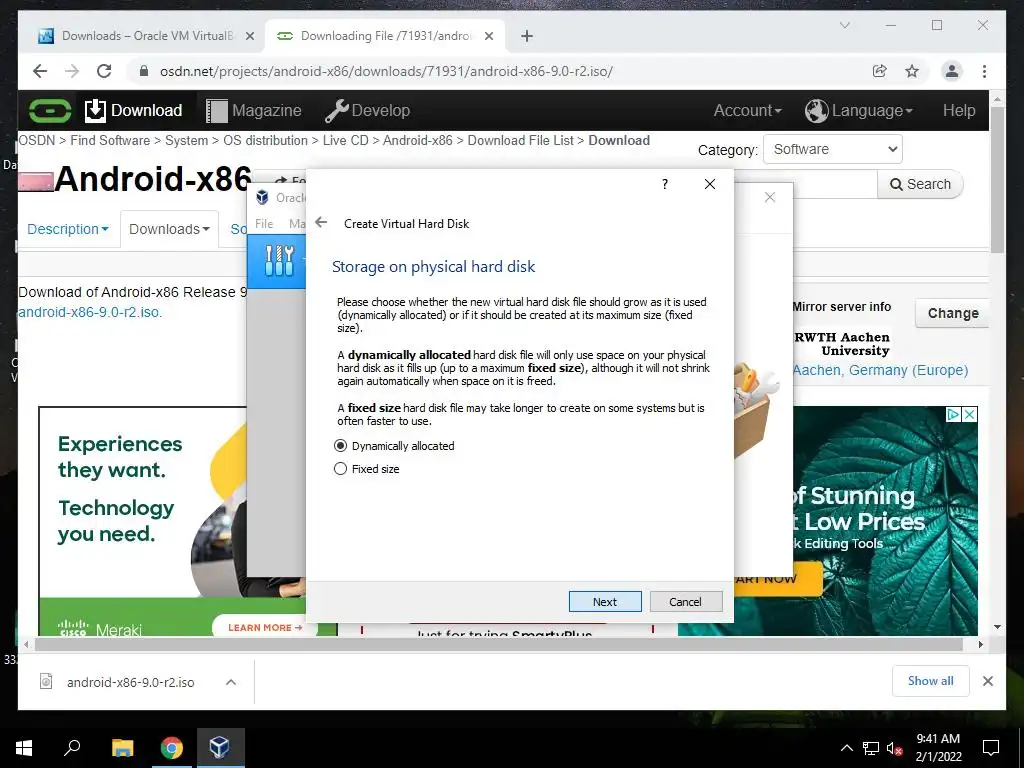Reload the current page
Image resolution: width=1024 pixels, height=768 pixels.
click(x=104, y=71)
